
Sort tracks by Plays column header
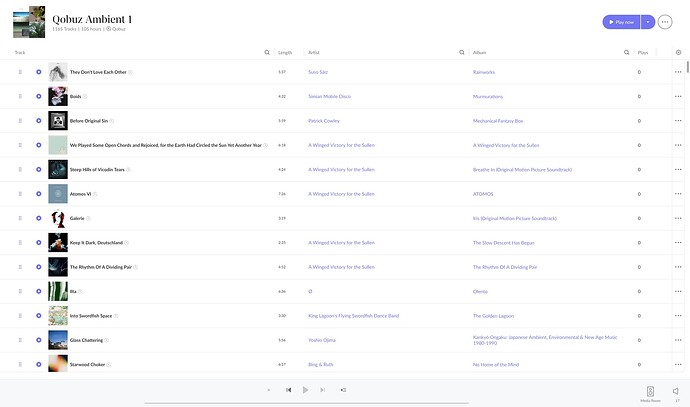pyautogui.click(x=643, y=52)
